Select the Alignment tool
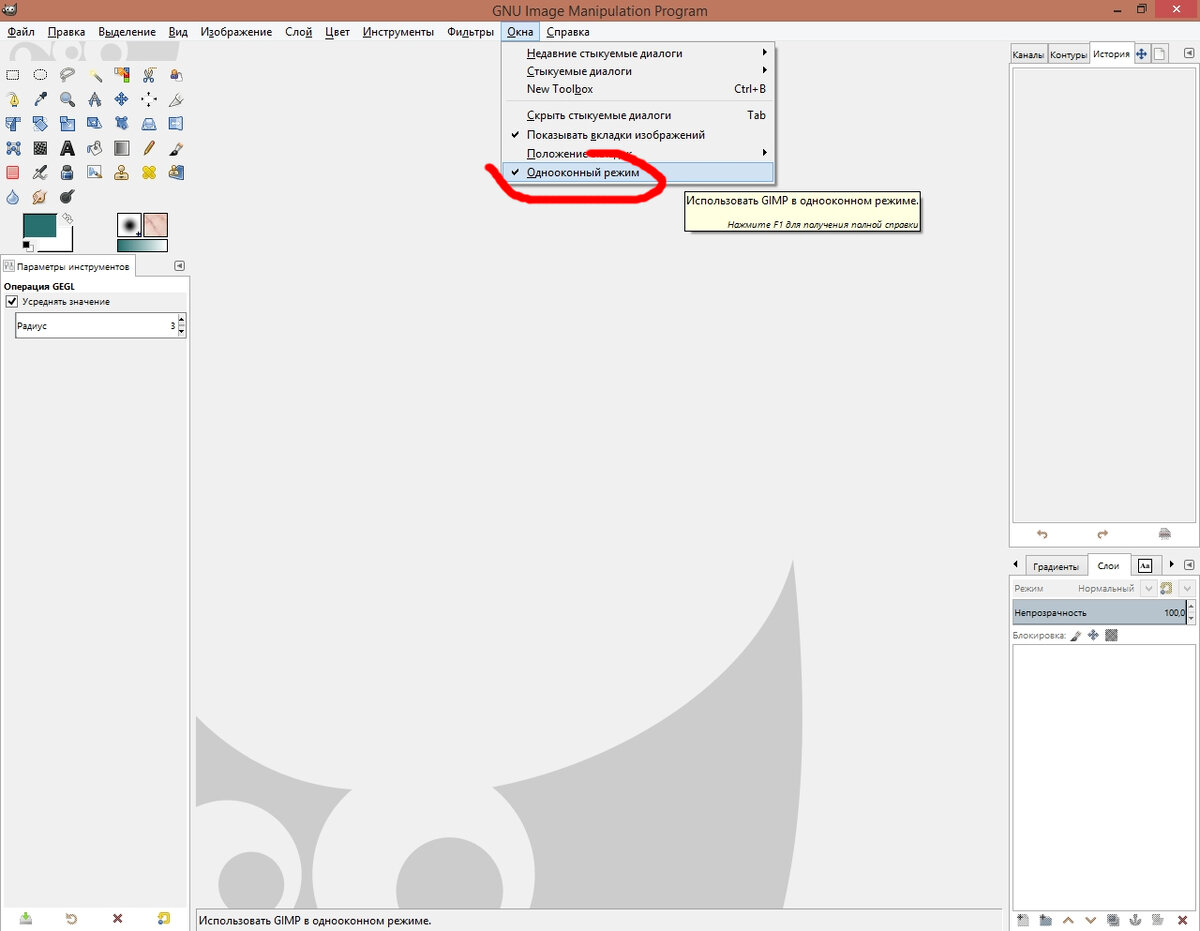Image resolution: width=1200 pixels, height=931 pixels. (148, 99)
